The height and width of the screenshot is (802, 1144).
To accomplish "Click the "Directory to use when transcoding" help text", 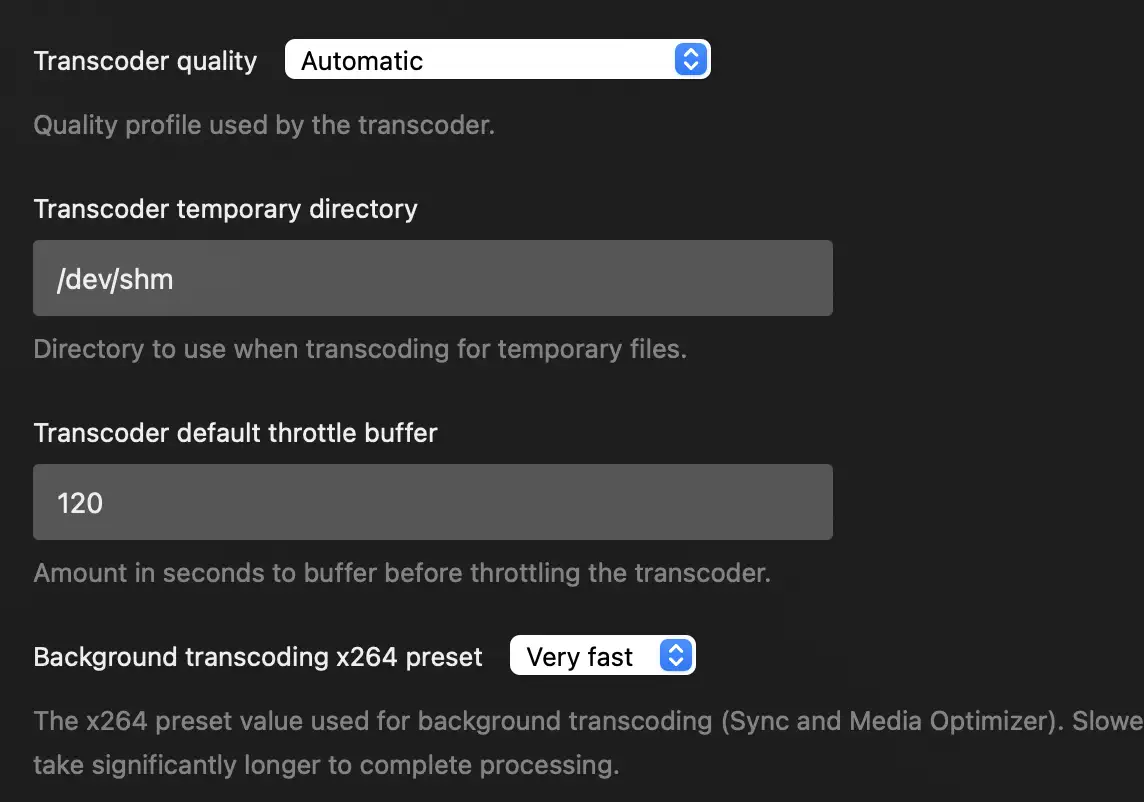I will (x=360, y=350).
